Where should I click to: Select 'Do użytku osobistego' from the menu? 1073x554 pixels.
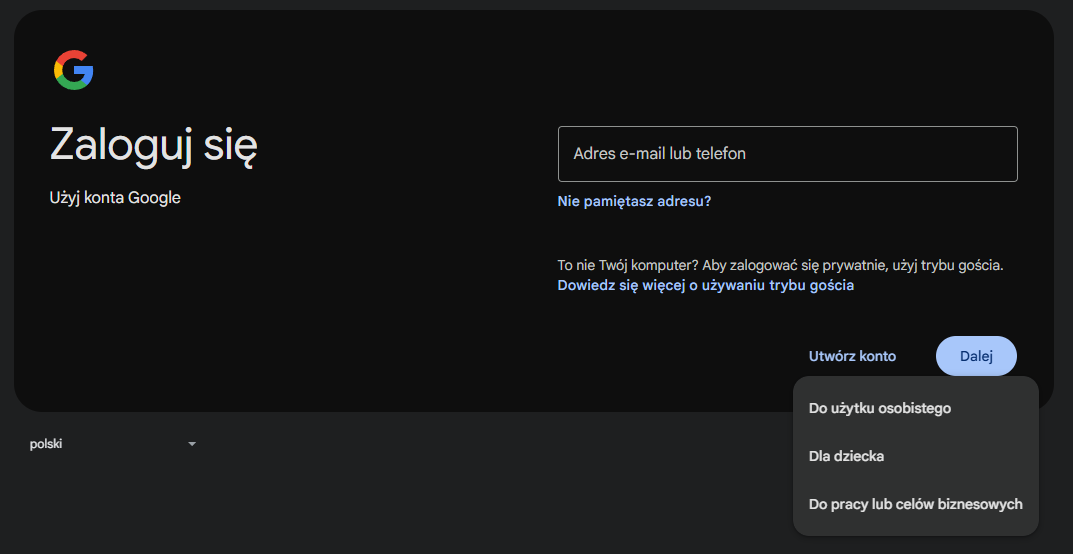[879, 408]
